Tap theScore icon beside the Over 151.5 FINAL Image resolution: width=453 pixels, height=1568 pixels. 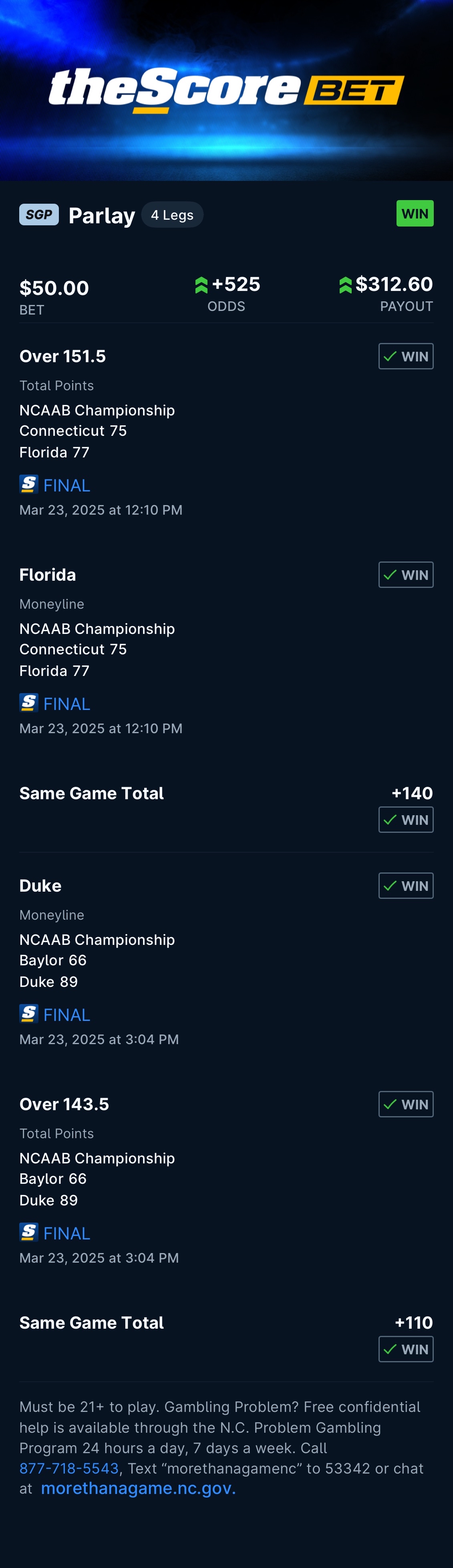pos(28,485)
